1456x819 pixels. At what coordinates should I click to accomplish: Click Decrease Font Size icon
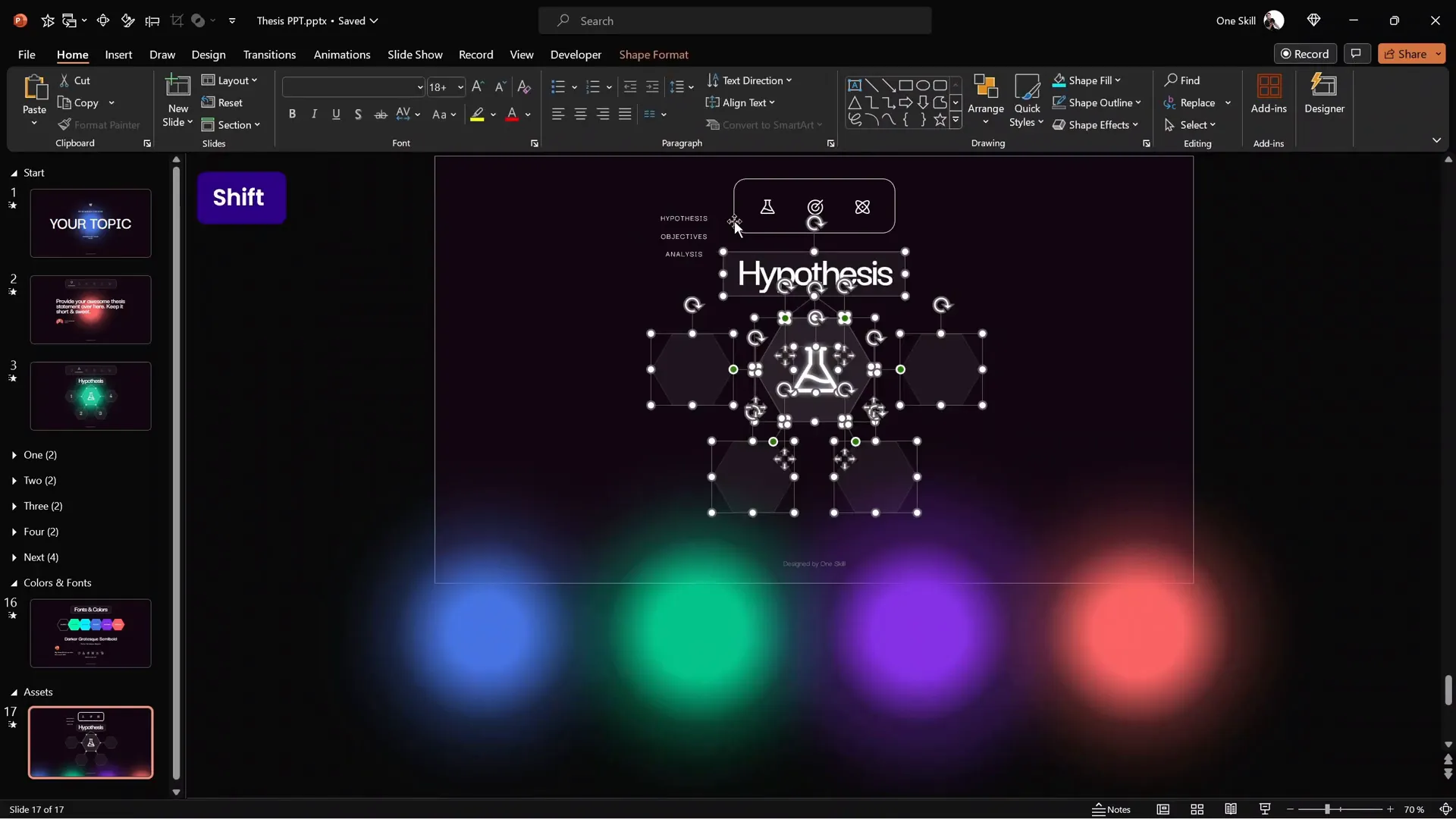pyautogui.click(x=500, y=87)
